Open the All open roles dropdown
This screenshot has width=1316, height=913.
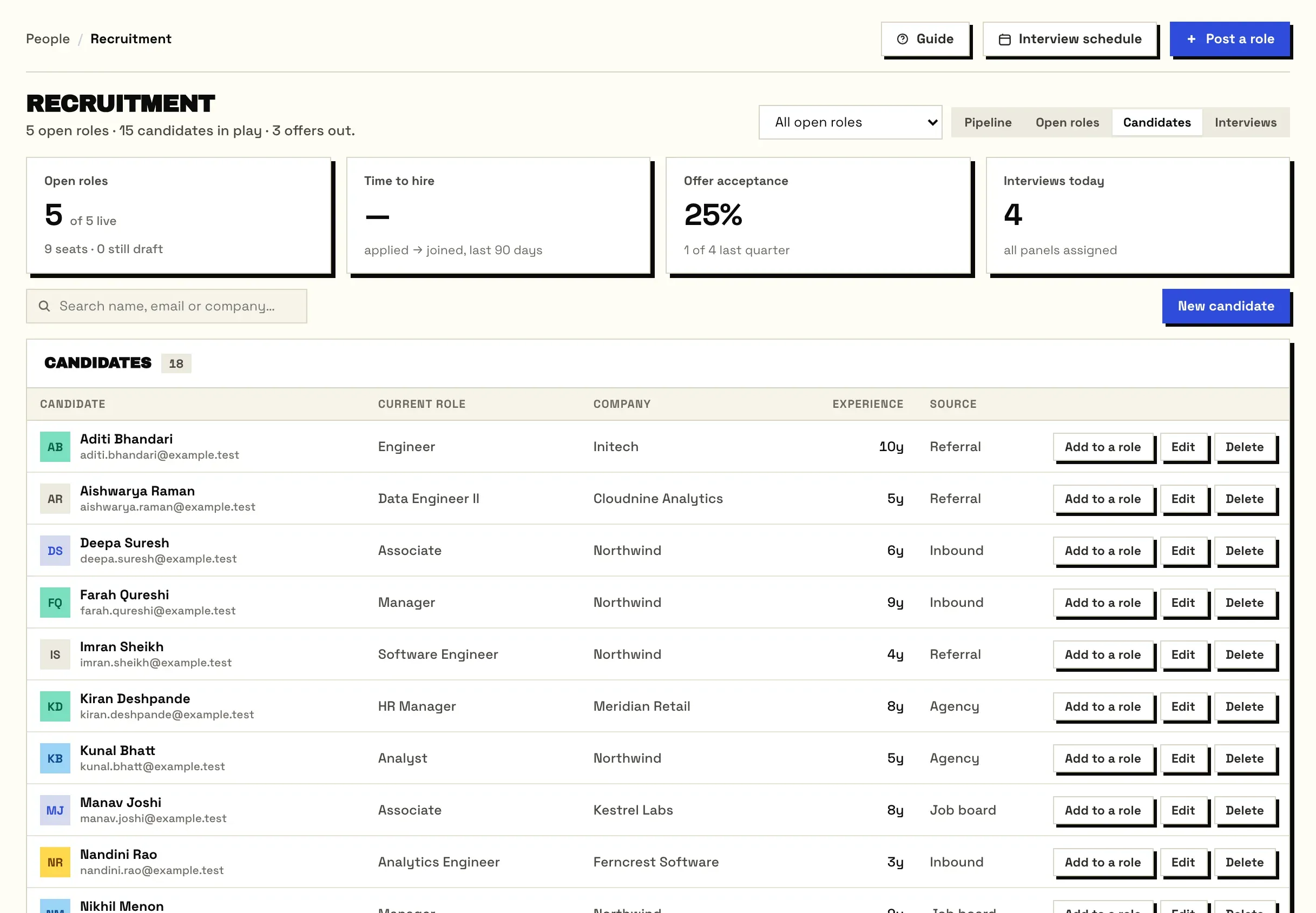(x=850, y=122)
